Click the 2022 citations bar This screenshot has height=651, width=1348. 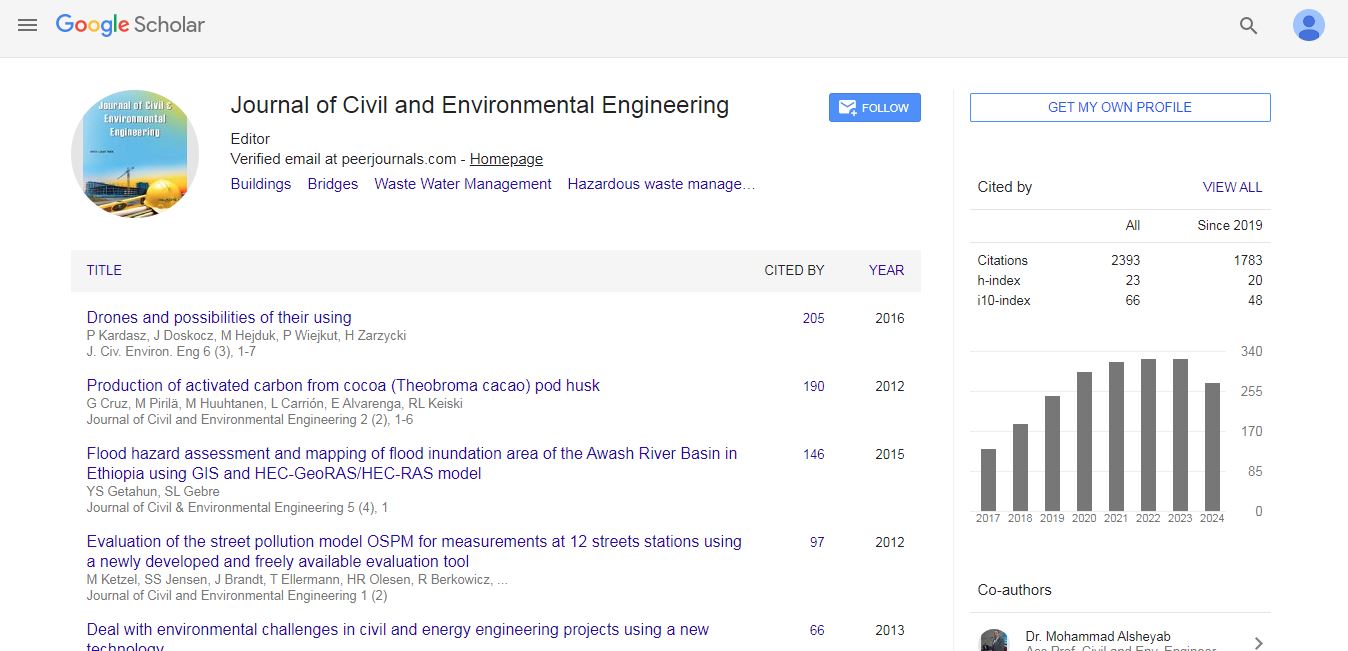click(x=1148, y=435)
